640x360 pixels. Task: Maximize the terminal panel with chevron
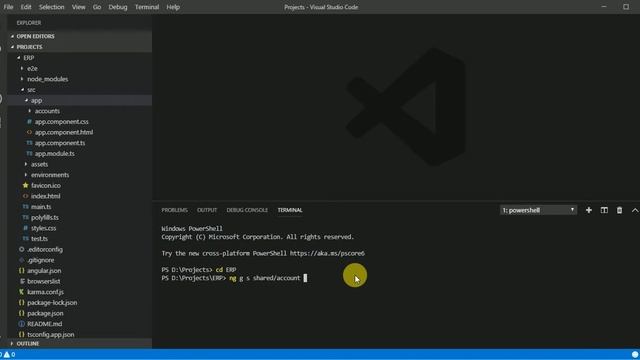tap(635, 210)
